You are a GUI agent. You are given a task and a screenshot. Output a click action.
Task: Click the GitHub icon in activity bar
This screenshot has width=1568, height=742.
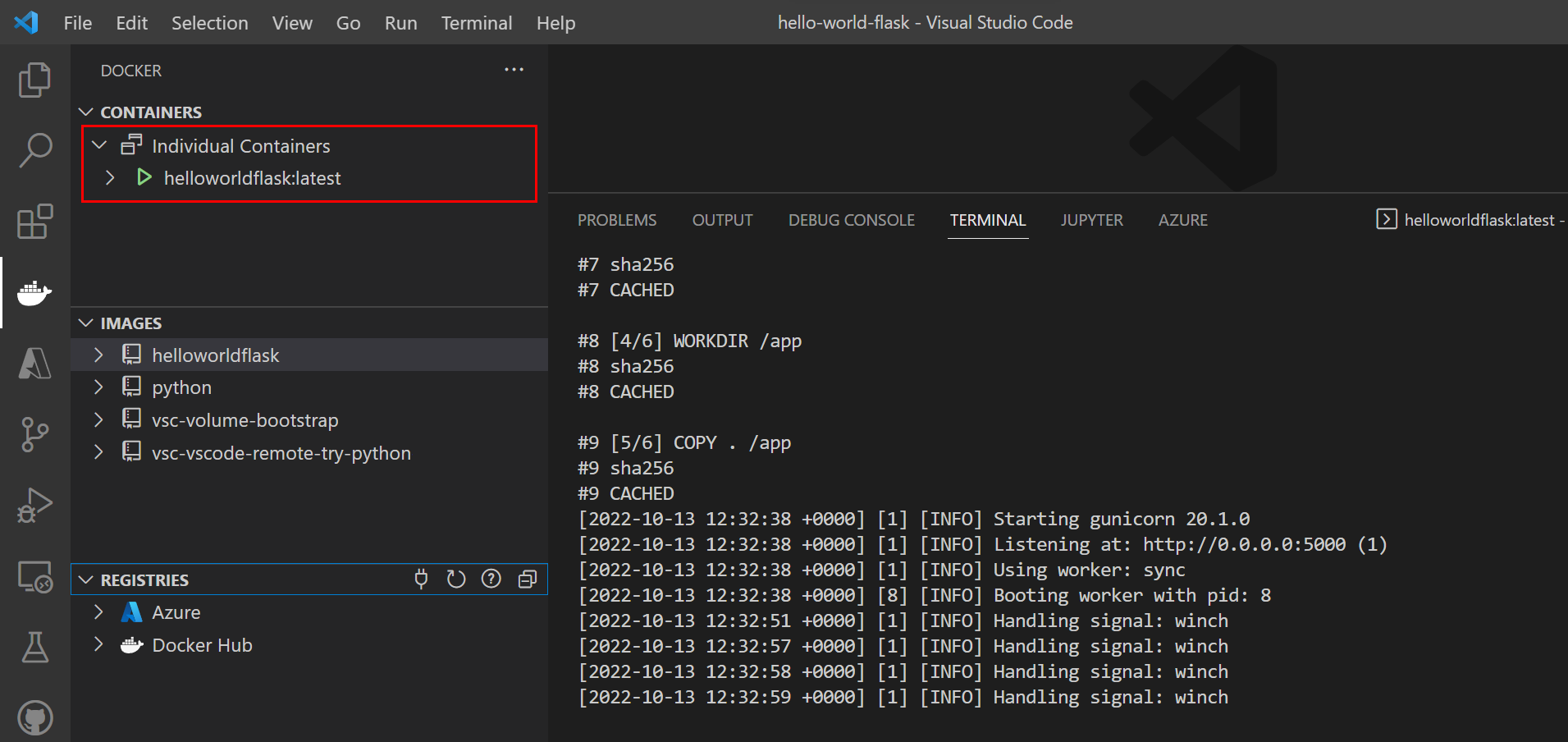coord(34,717)
